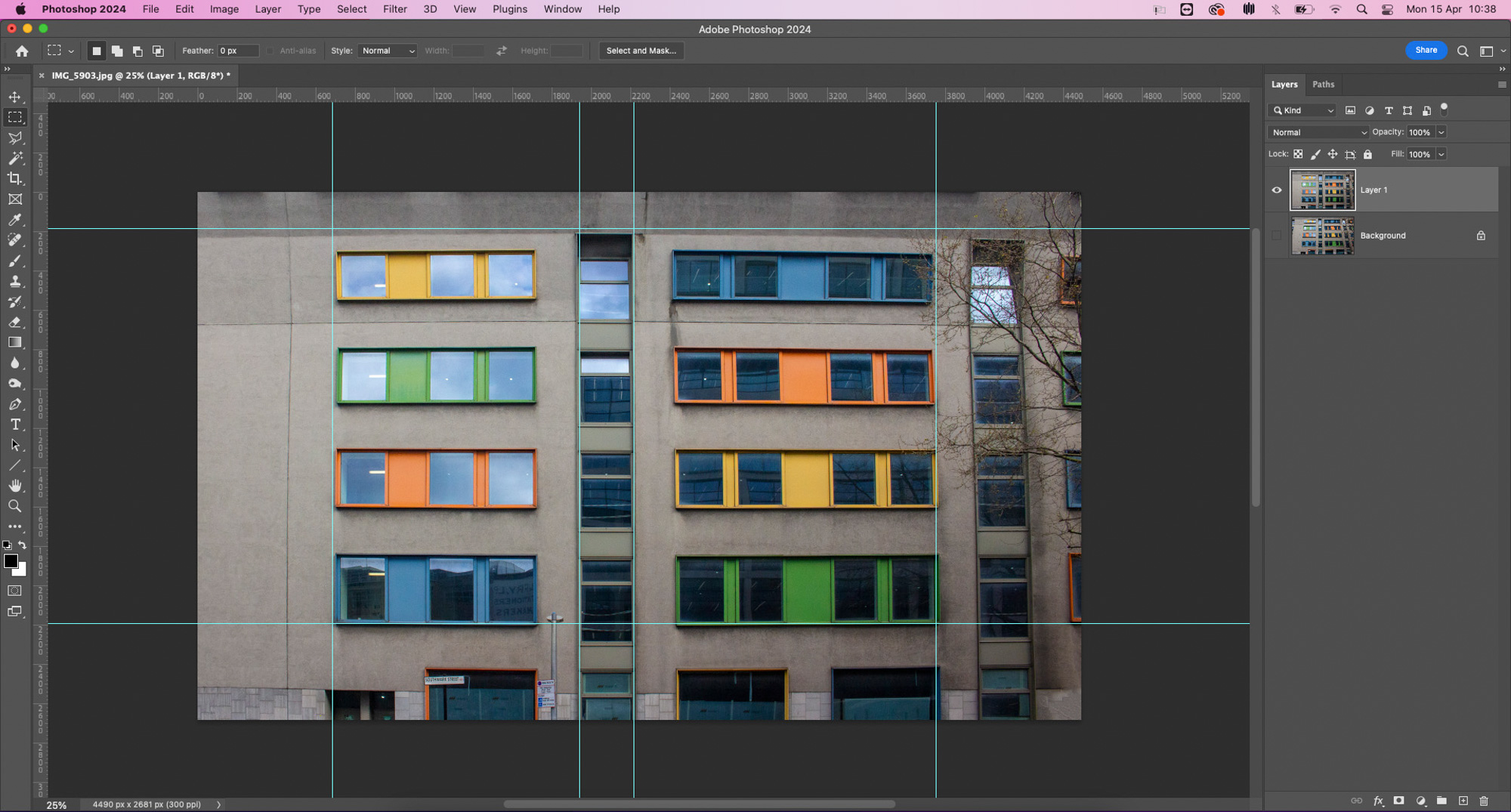
Task: Select the Crop tool
Action: click(x=15, y=179)
